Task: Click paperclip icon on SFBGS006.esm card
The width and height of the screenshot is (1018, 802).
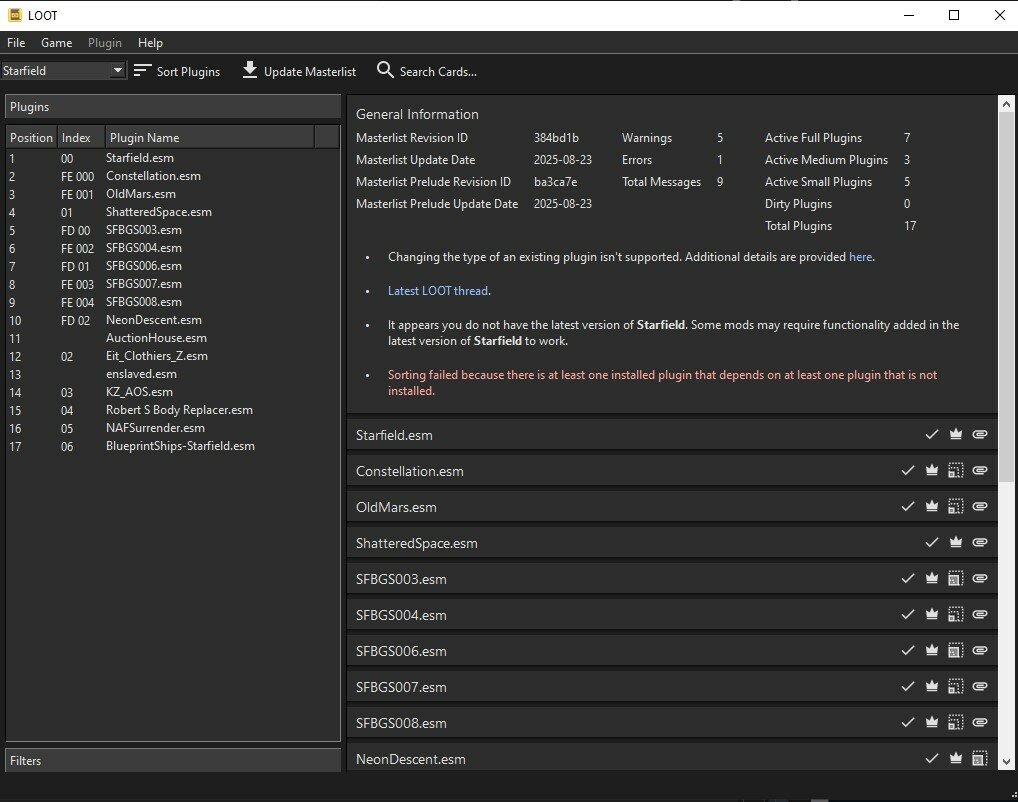Action: pos(980,650)
